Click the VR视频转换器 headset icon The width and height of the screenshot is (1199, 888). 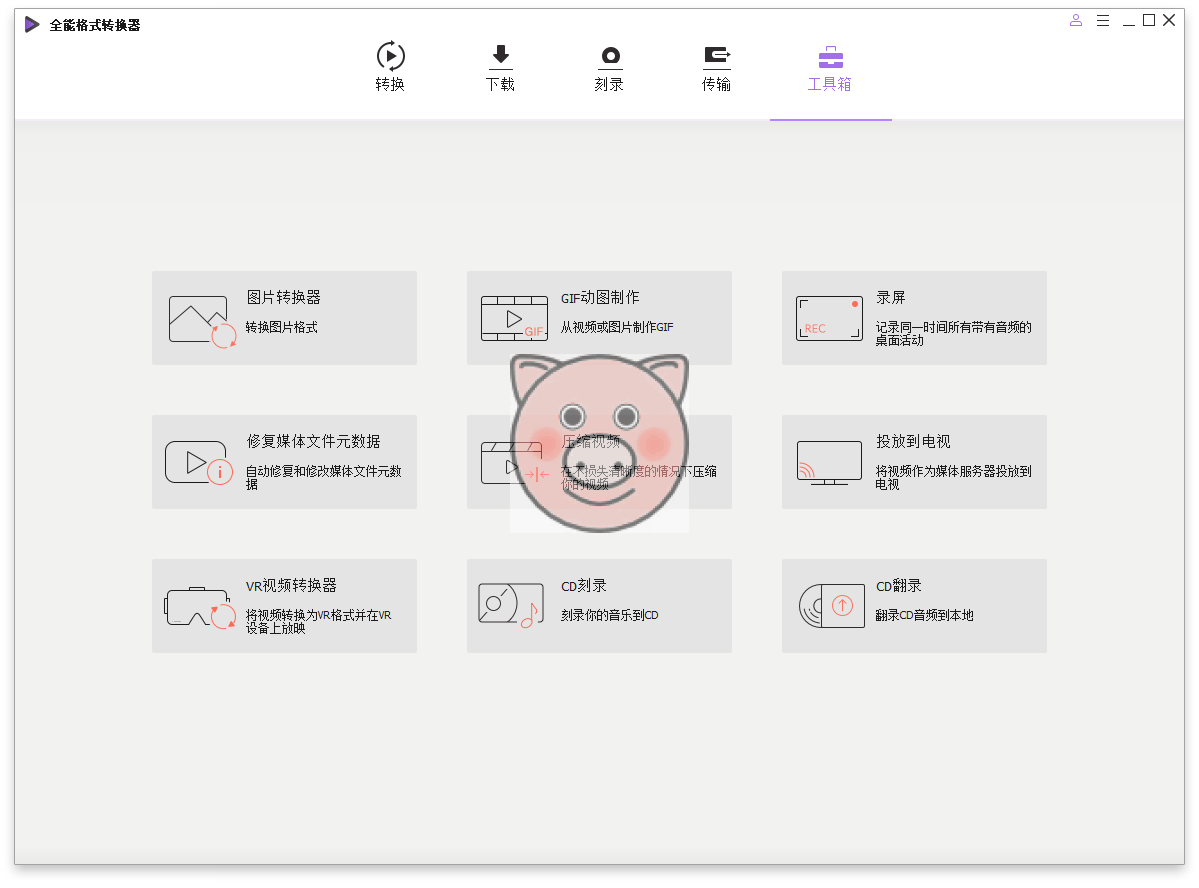pyautogui.click(x=200, y=607)
